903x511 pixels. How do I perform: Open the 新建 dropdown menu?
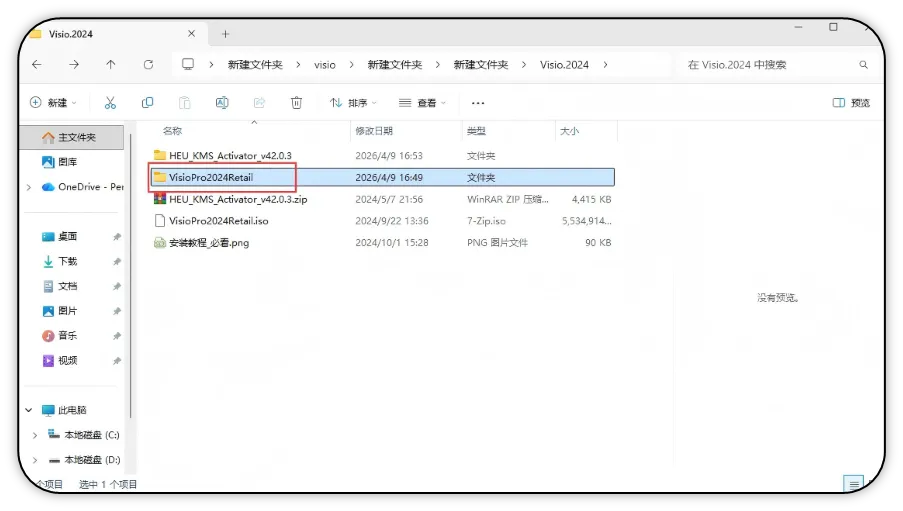point(52,103)
